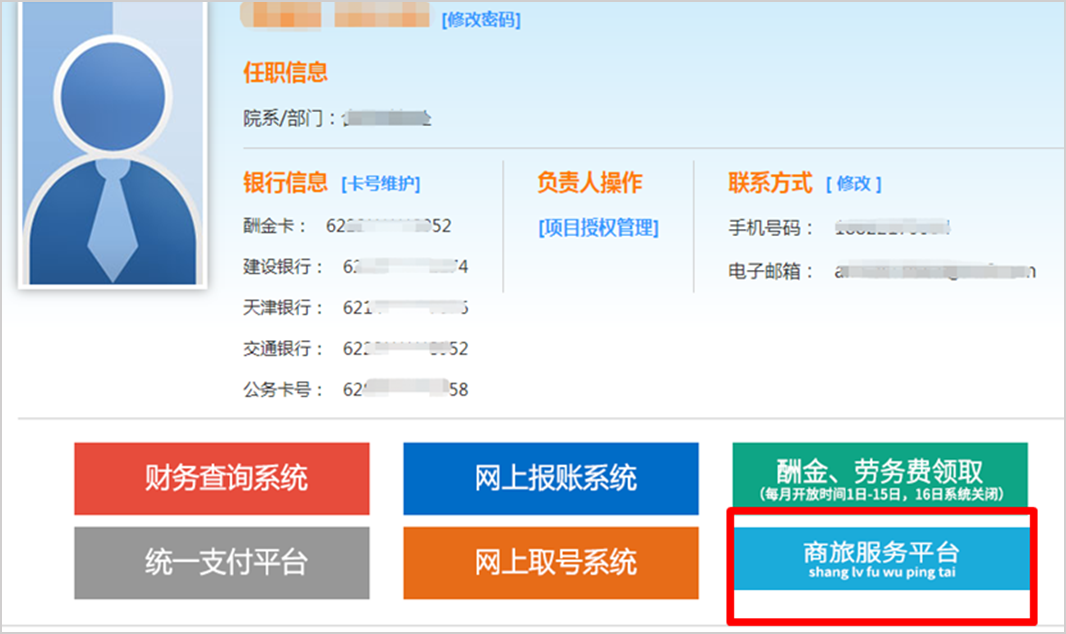Click 修改 next to 联系方式
Viewport: 1066px width, 634px height.
[x=853, y=184]
